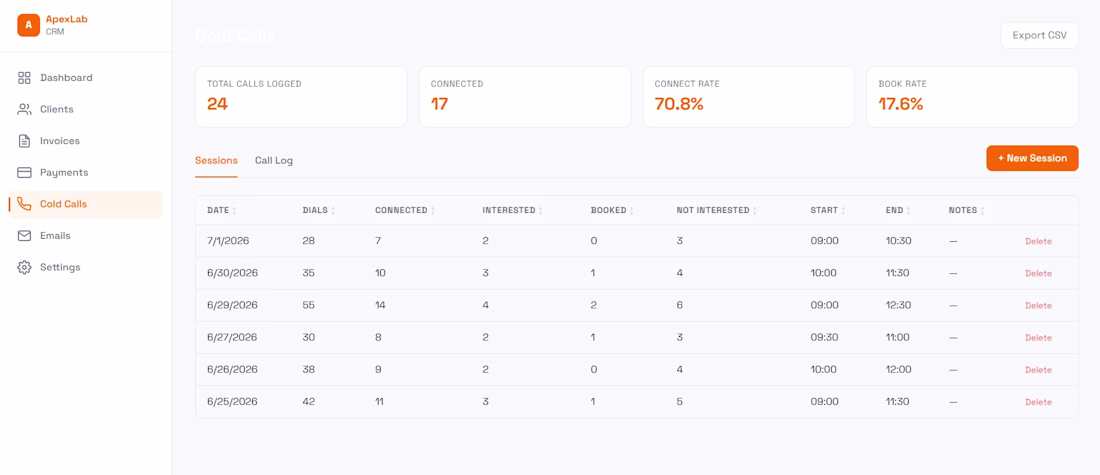The height and width of the screenshot is (475, 1100).
Task: Click the date 6/29/2026 cell
Action: (x=232, y=305)
